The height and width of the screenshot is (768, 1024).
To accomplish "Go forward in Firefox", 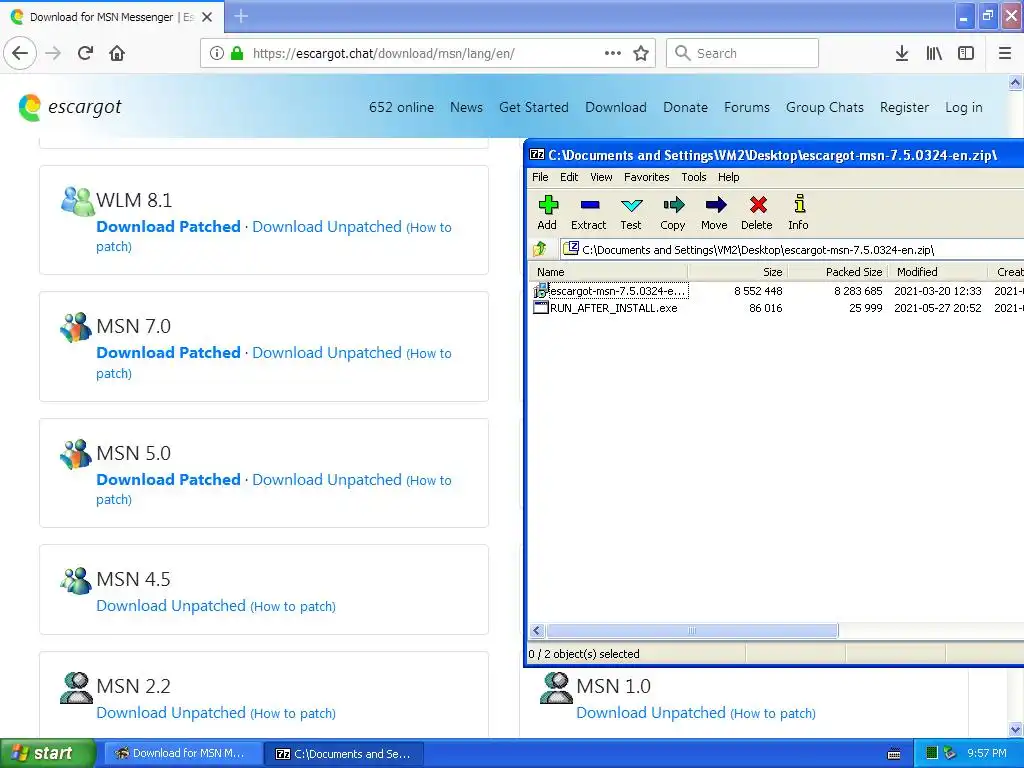I will (53, 53).
